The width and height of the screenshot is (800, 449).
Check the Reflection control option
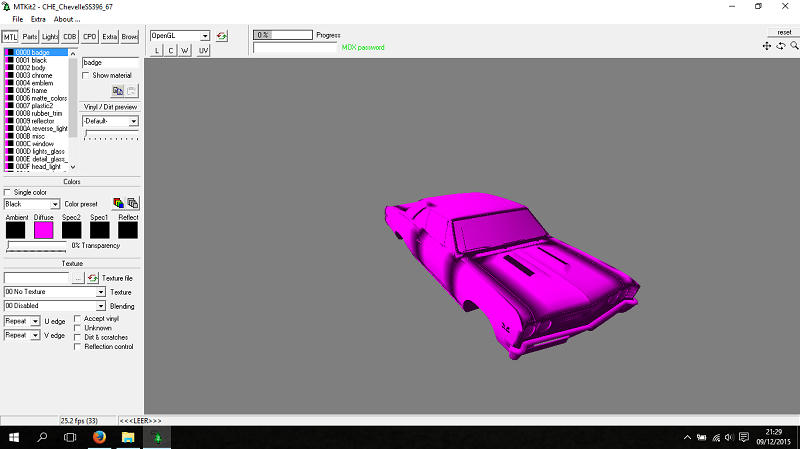pos(78,346)
